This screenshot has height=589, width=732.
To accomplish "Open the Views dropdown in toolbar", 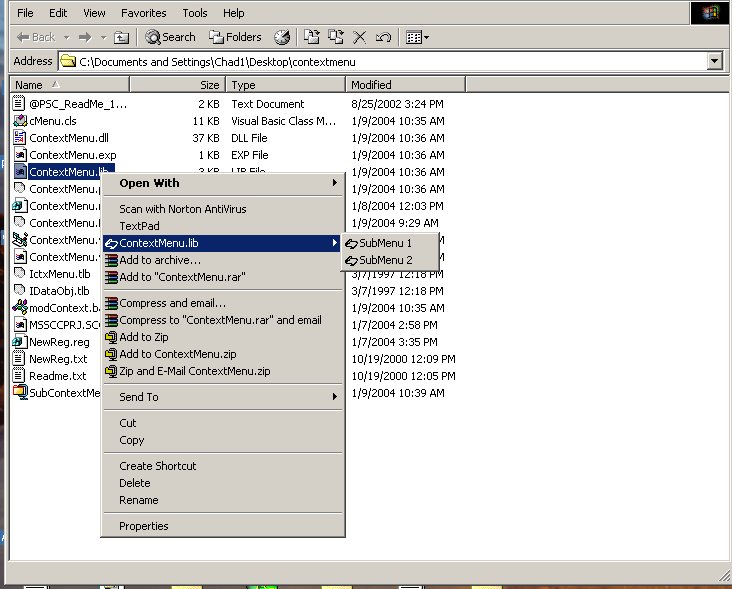I will click(x=416, y=37).
